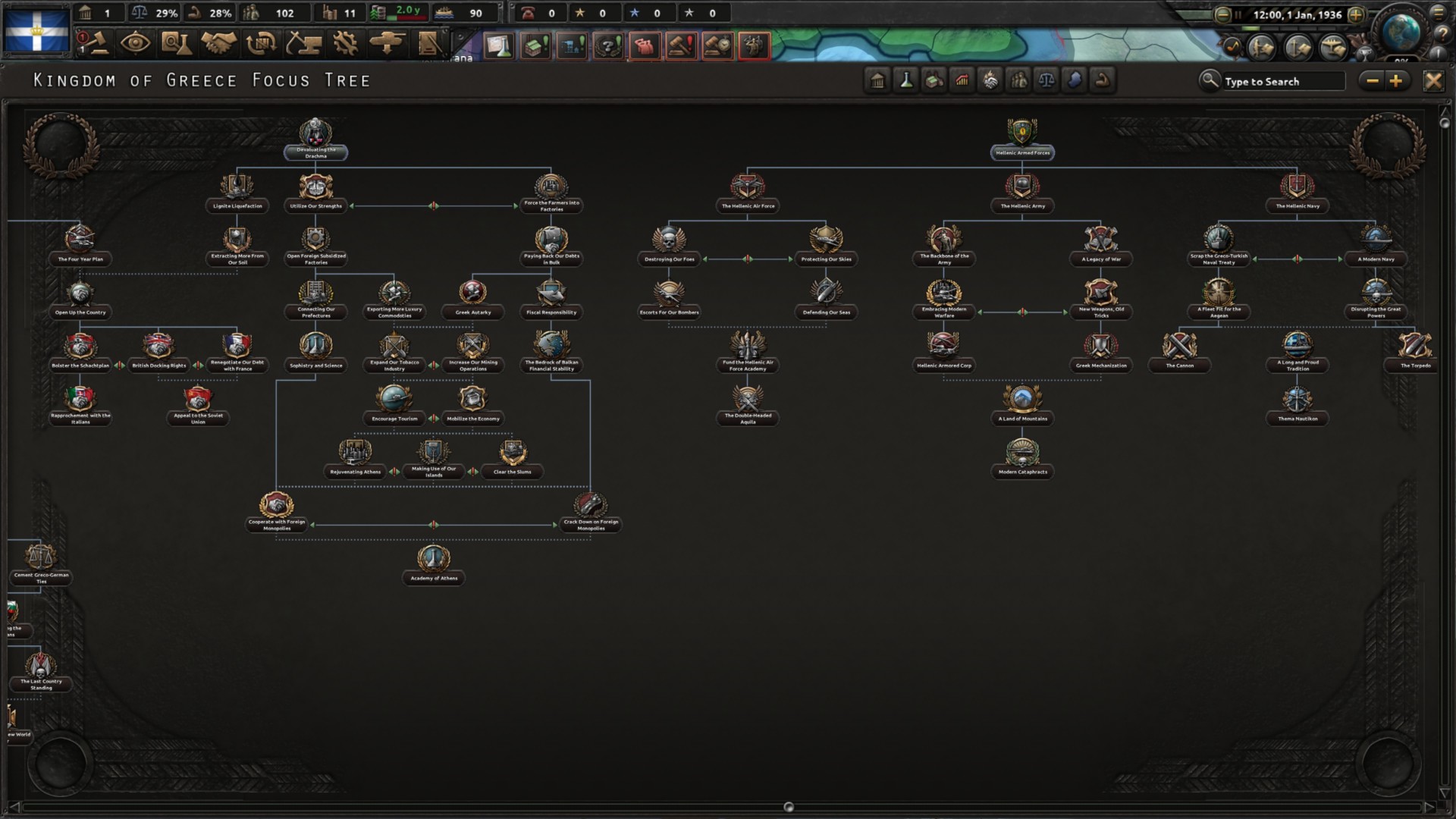This screenshot has height=819, width=1456.
Task: Click the Greek flag country overview
Action: 36,30
